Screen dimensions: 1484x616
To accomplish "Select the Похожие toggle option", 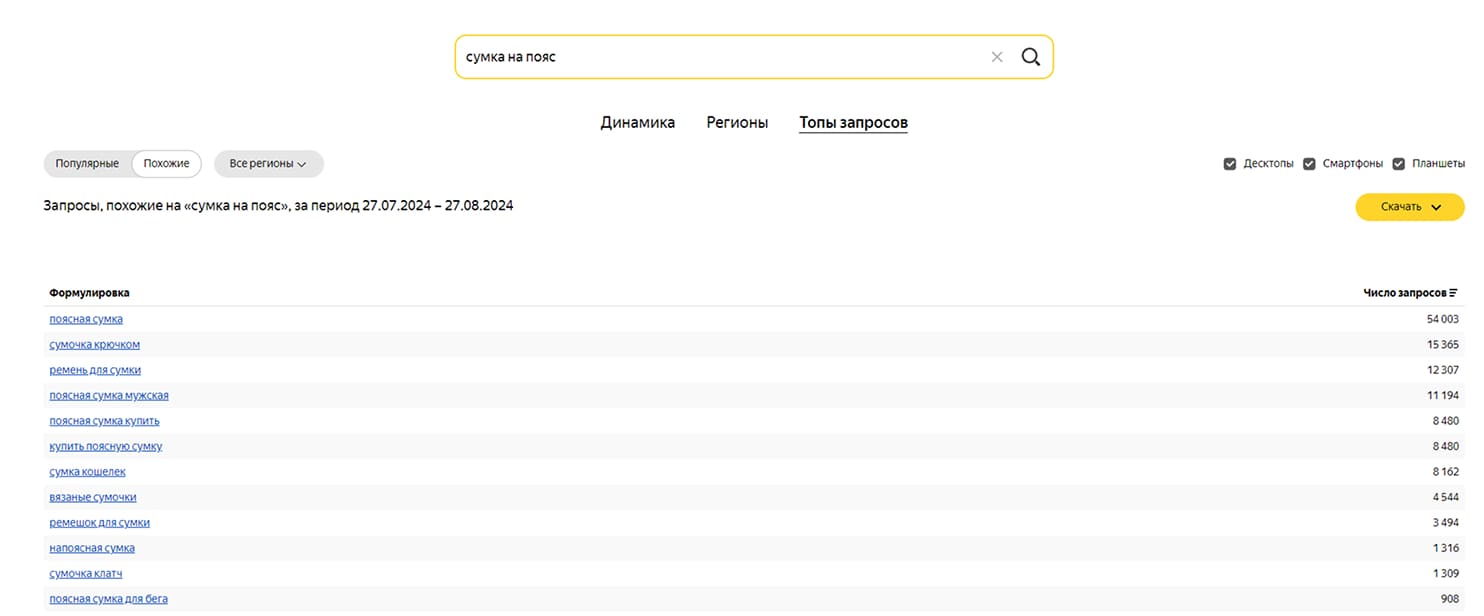I will click(x=166, y=164).
